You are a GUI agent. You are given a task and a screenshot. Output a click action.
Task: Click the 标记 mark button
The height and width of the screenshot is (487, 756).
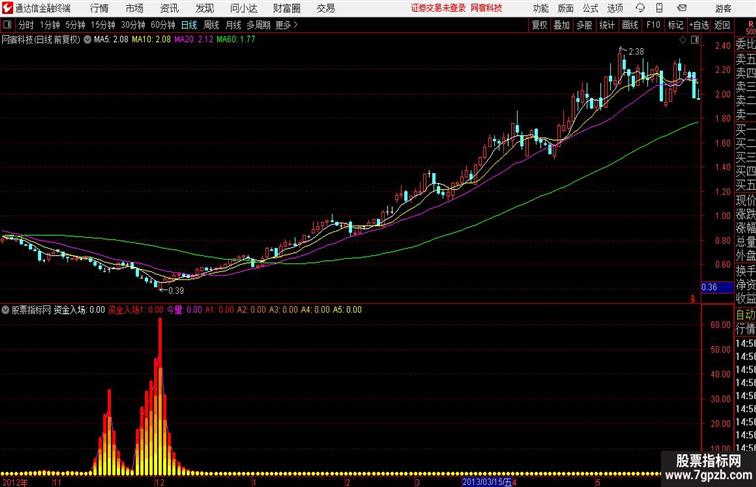tap(675, 25)
